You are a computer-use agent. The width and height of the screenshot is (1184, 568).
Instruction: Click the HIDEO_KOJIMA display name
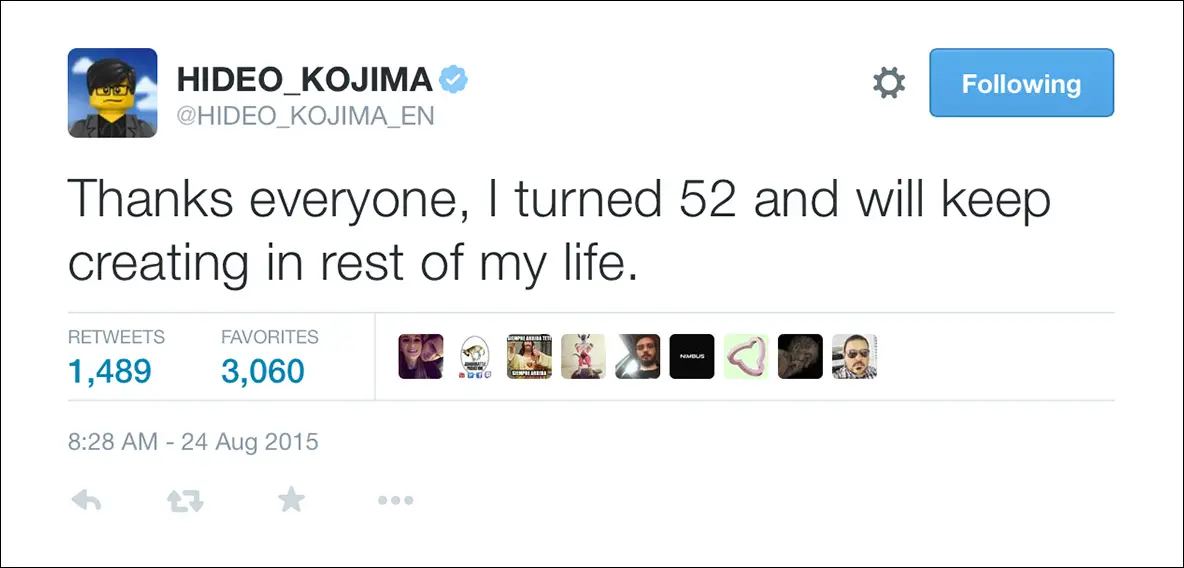(x=305, y=80)
